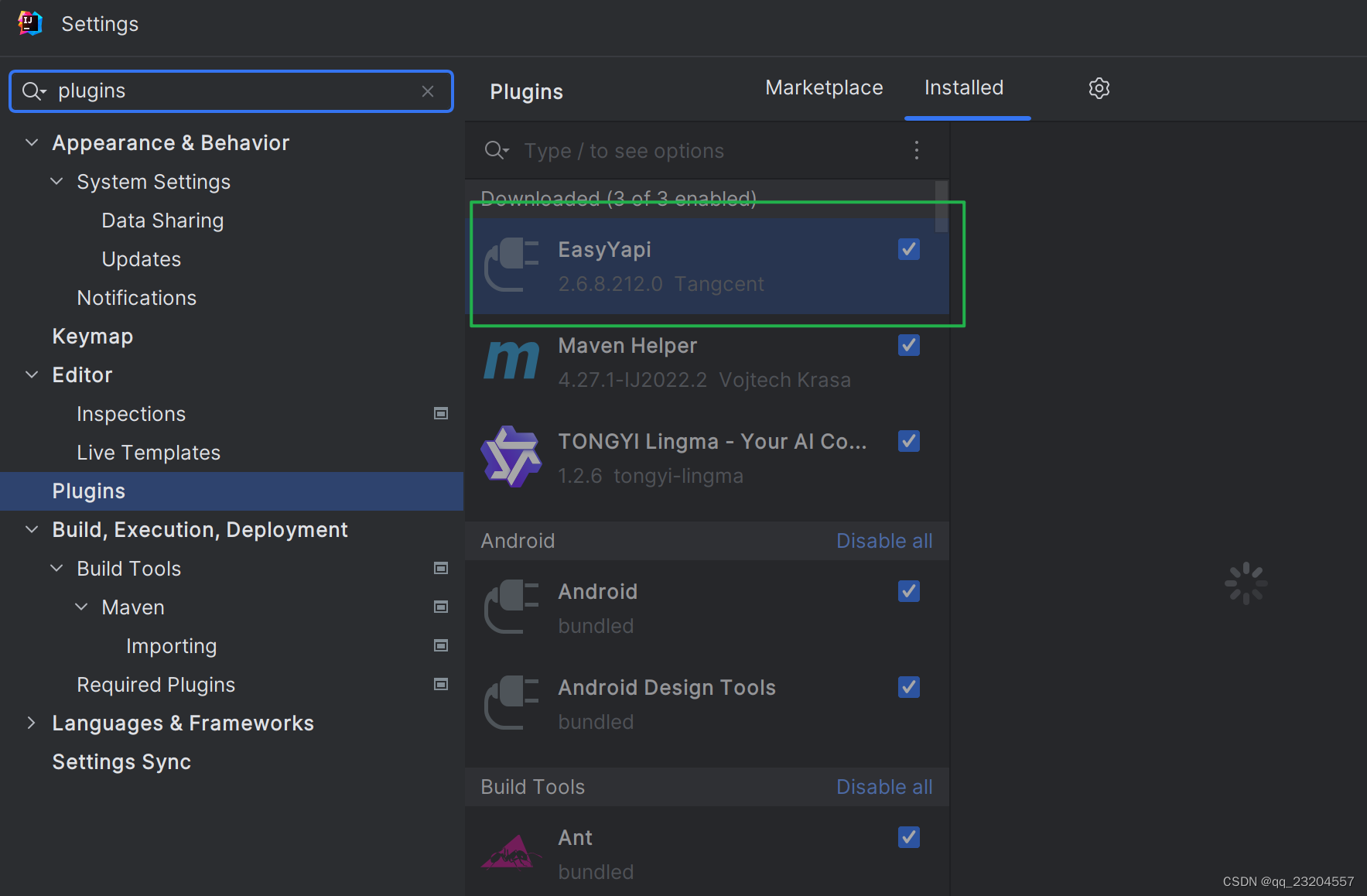
Task: Select the Ant plugin name
Action: (x=575, y=838)
